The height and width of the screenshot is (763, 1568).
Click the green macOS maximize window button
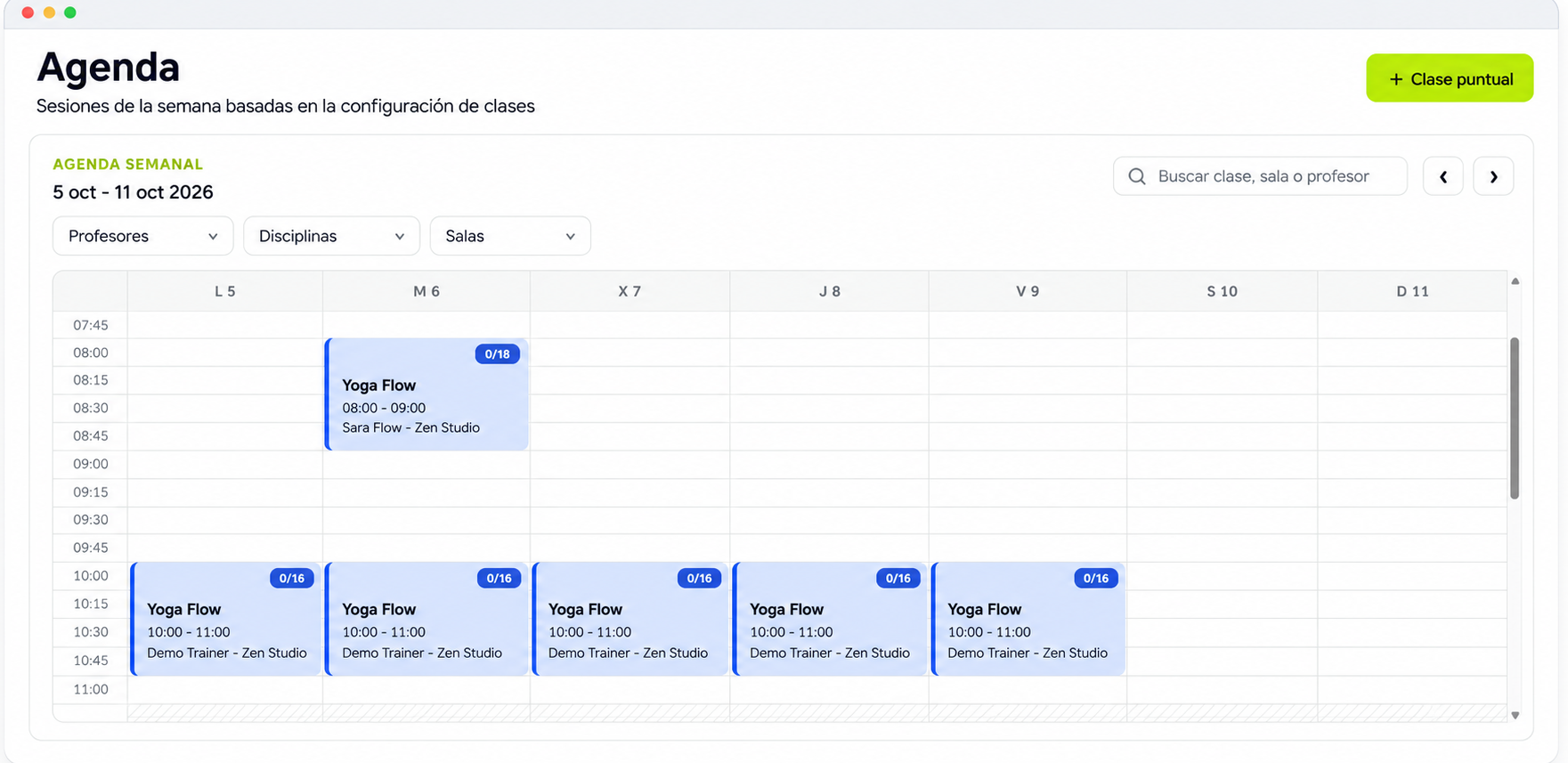70,12
